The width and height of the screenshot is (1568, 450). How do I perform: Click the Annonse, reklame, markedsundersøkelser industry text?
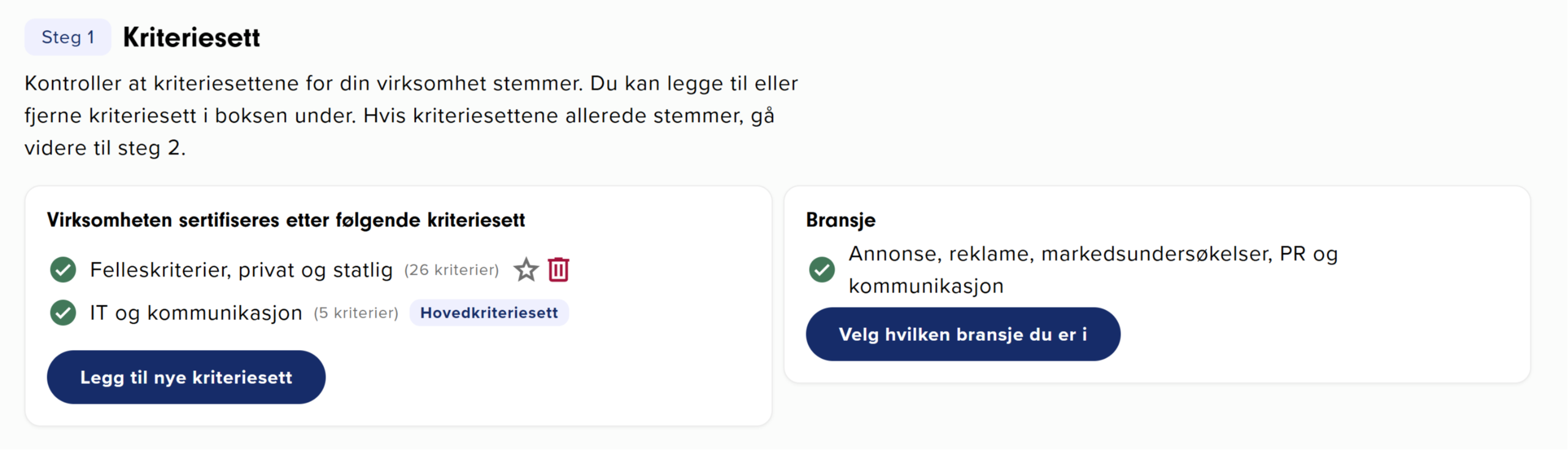tap(1093, 254)
